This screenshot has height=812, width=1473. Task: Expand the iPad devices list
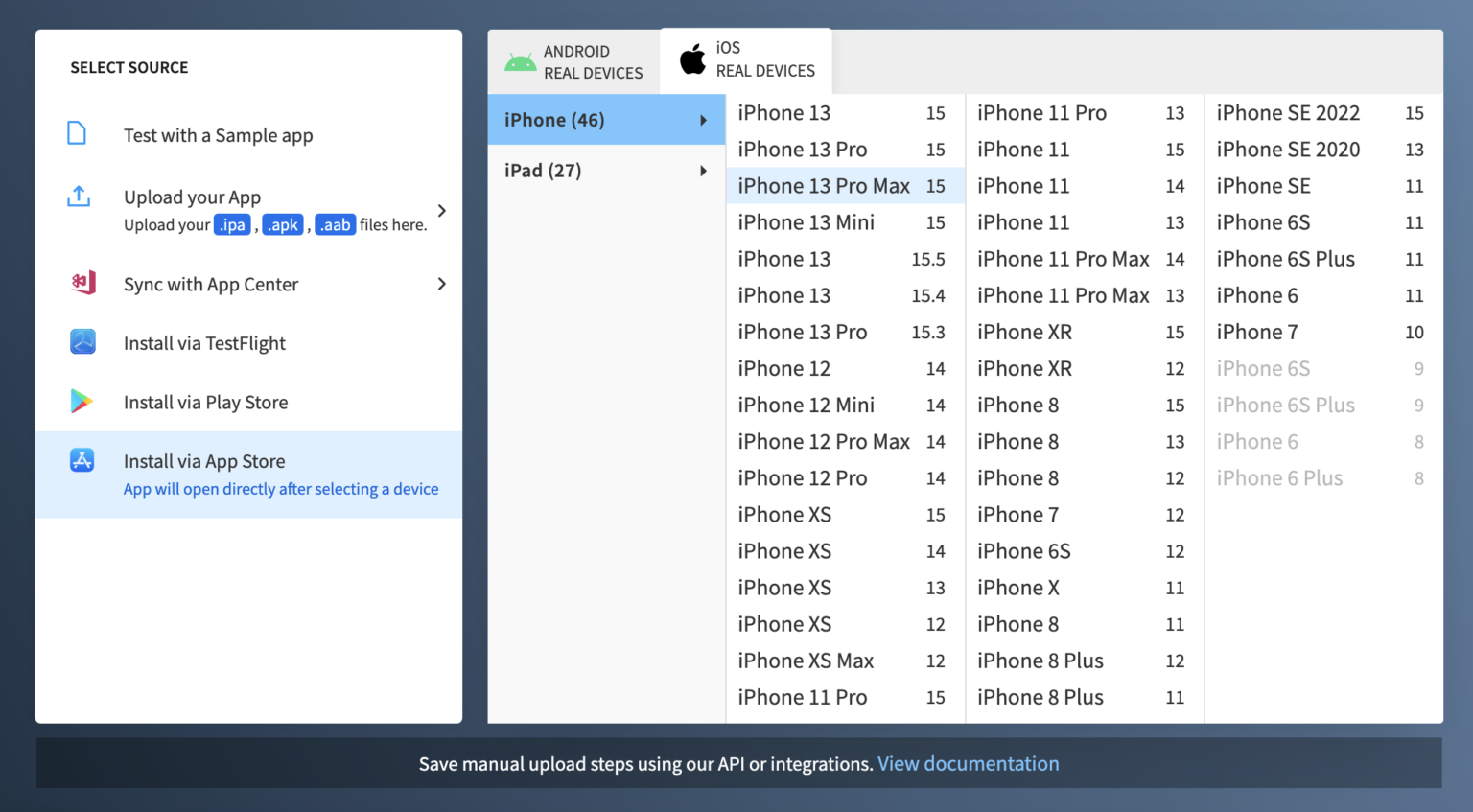tap(606, 170)
